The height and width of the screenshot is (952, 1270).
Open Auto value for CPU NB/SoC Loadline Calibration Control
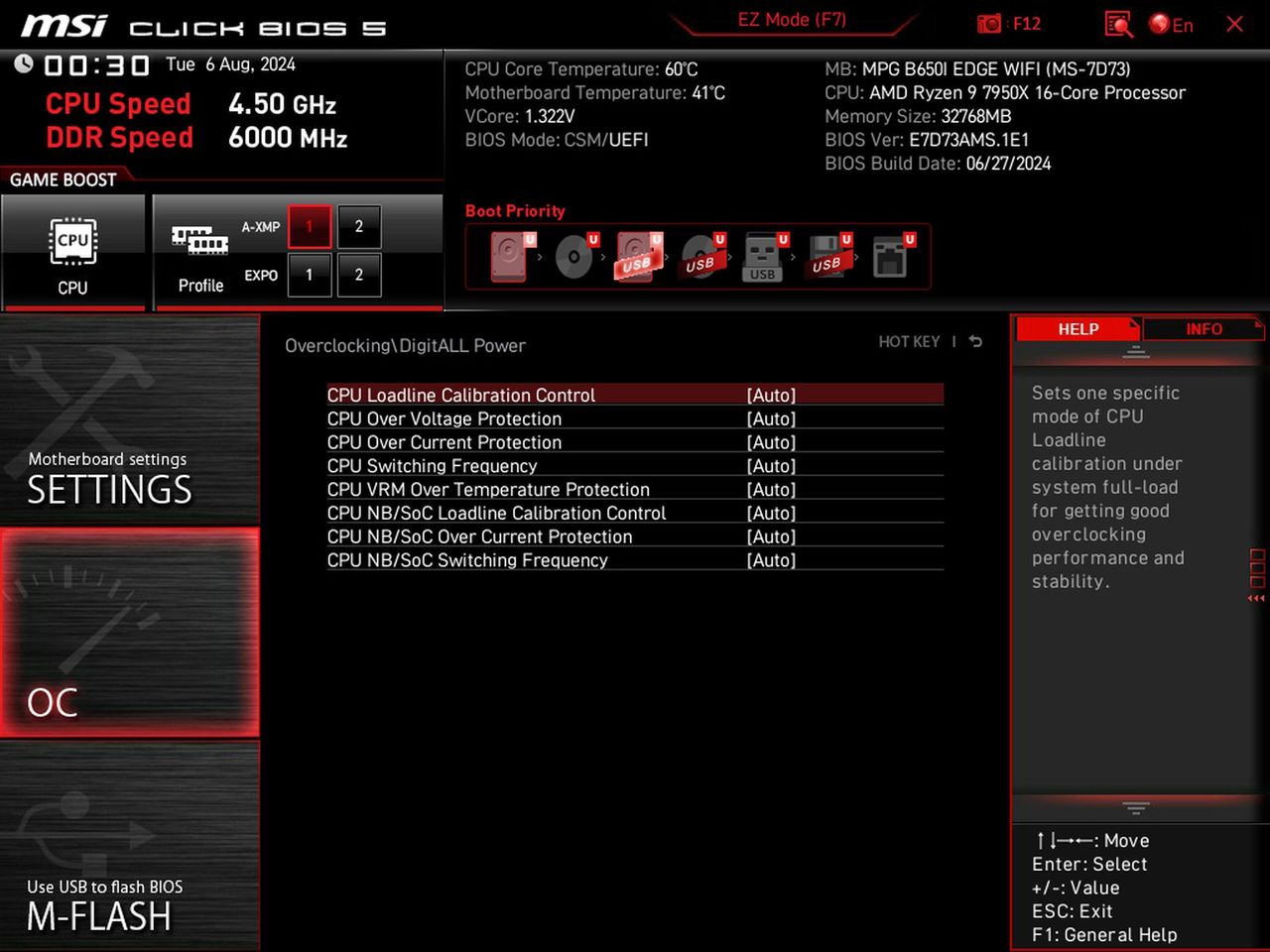tap(771, 514)
